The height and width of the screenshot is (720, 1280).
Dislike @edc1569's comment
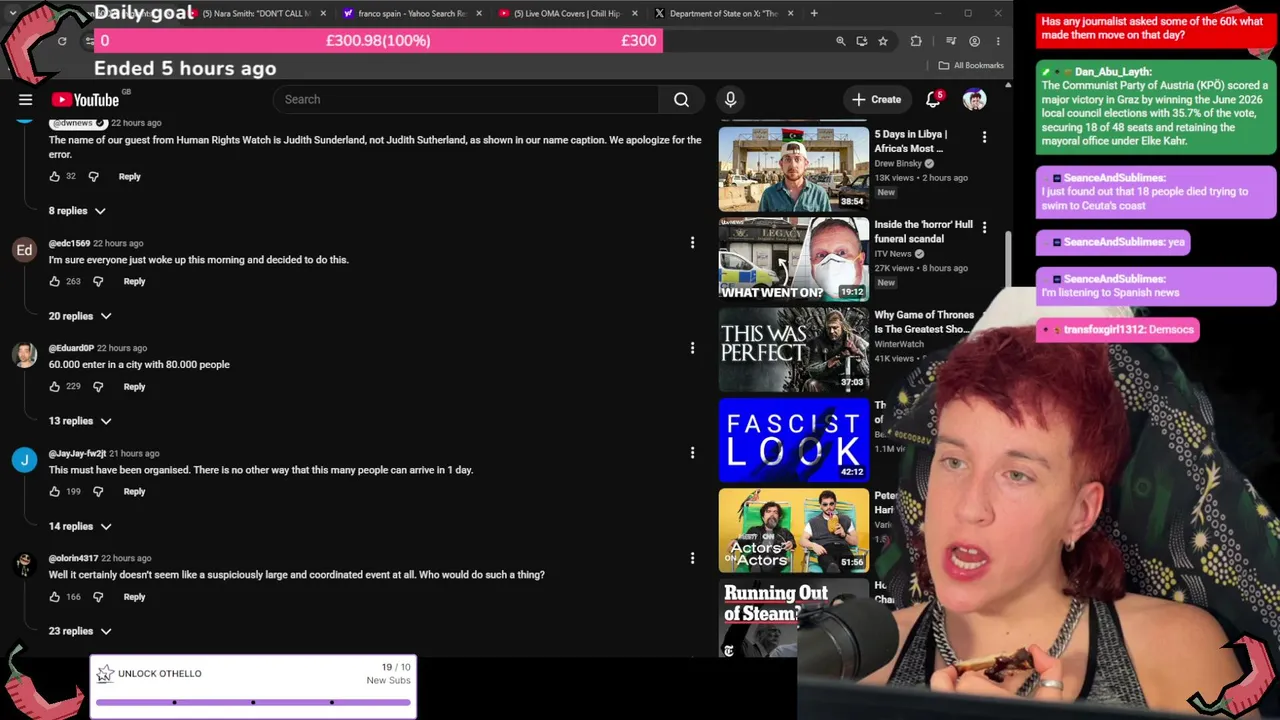(98, 282)
